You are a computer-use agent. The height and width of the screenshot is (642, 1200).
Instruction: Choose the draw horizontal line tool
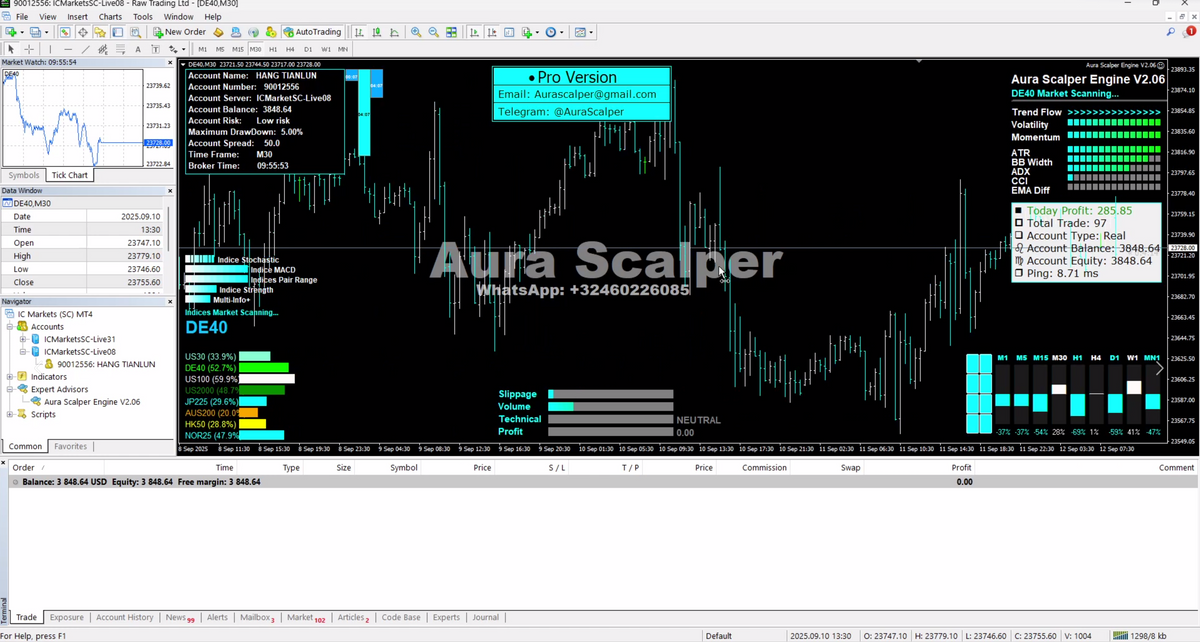[67, 49]
